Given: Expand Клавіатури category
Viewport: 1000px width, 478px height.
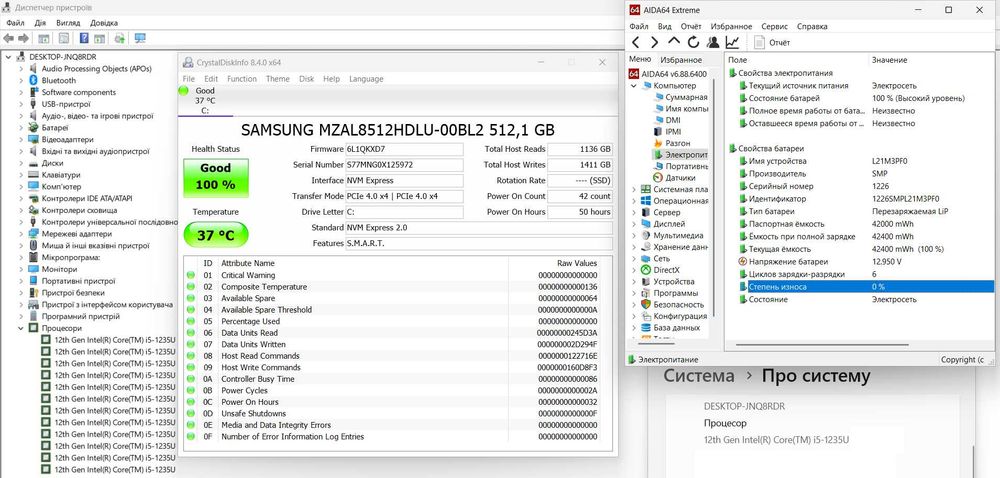Looking at the screenshot, I should point(21,175).
